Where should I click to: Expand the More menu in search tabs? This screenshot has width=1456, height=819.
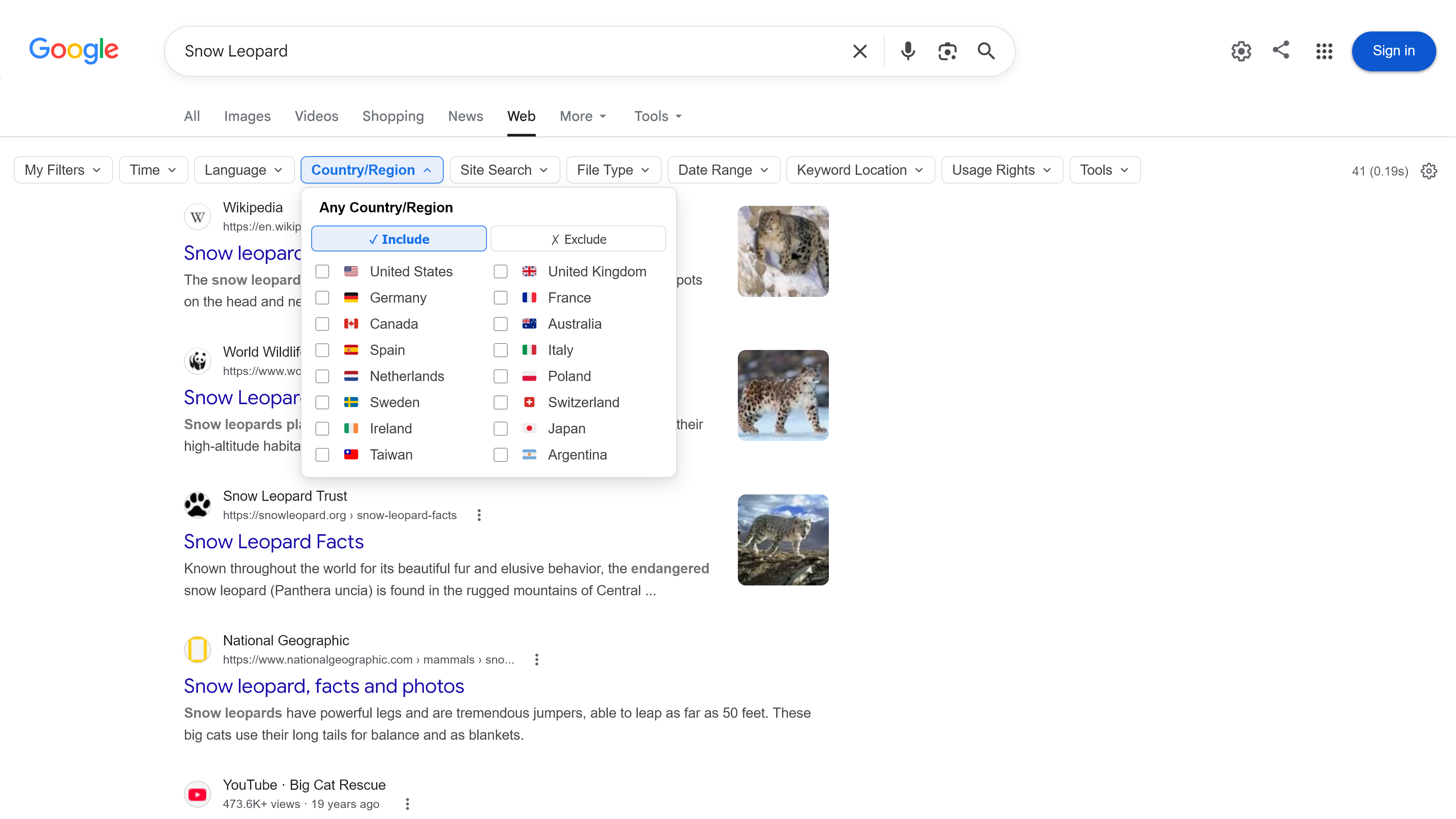[583, 116]
